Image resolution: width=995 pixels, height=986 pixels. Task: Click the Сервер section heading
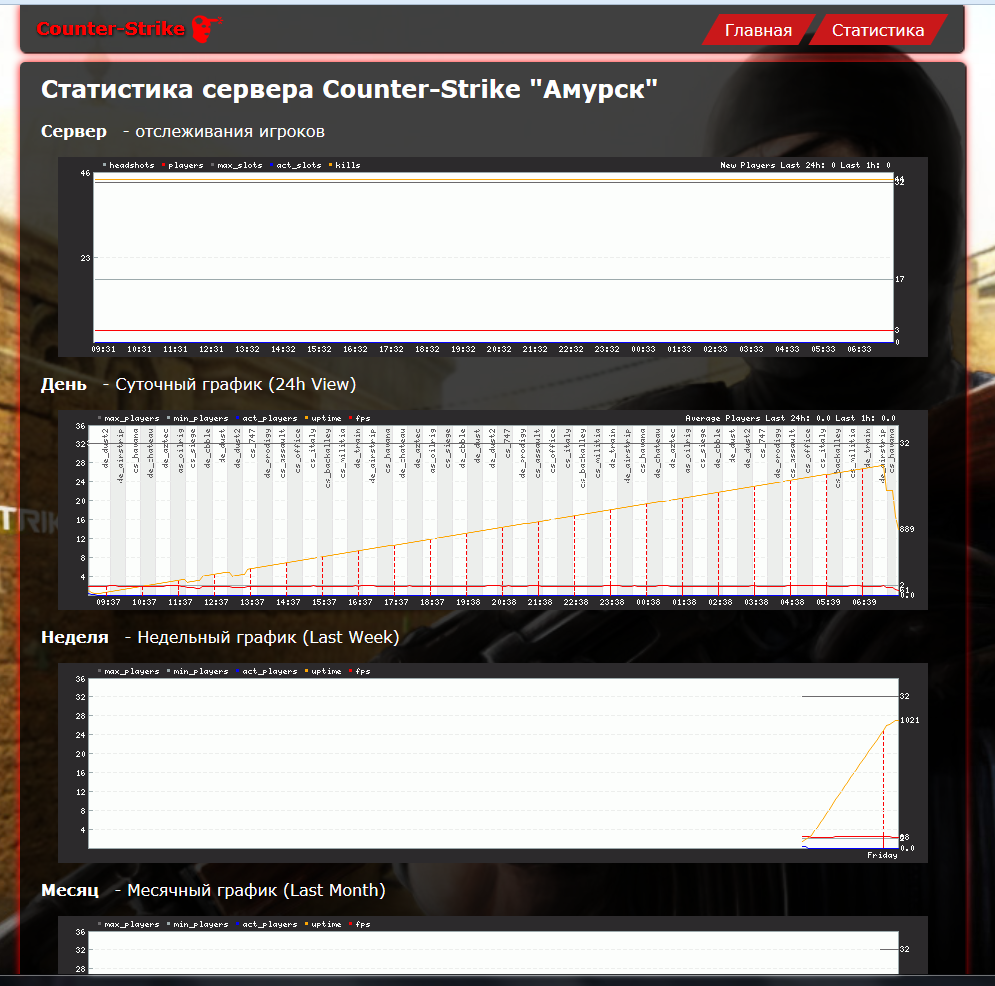click(x=74, y=131)
